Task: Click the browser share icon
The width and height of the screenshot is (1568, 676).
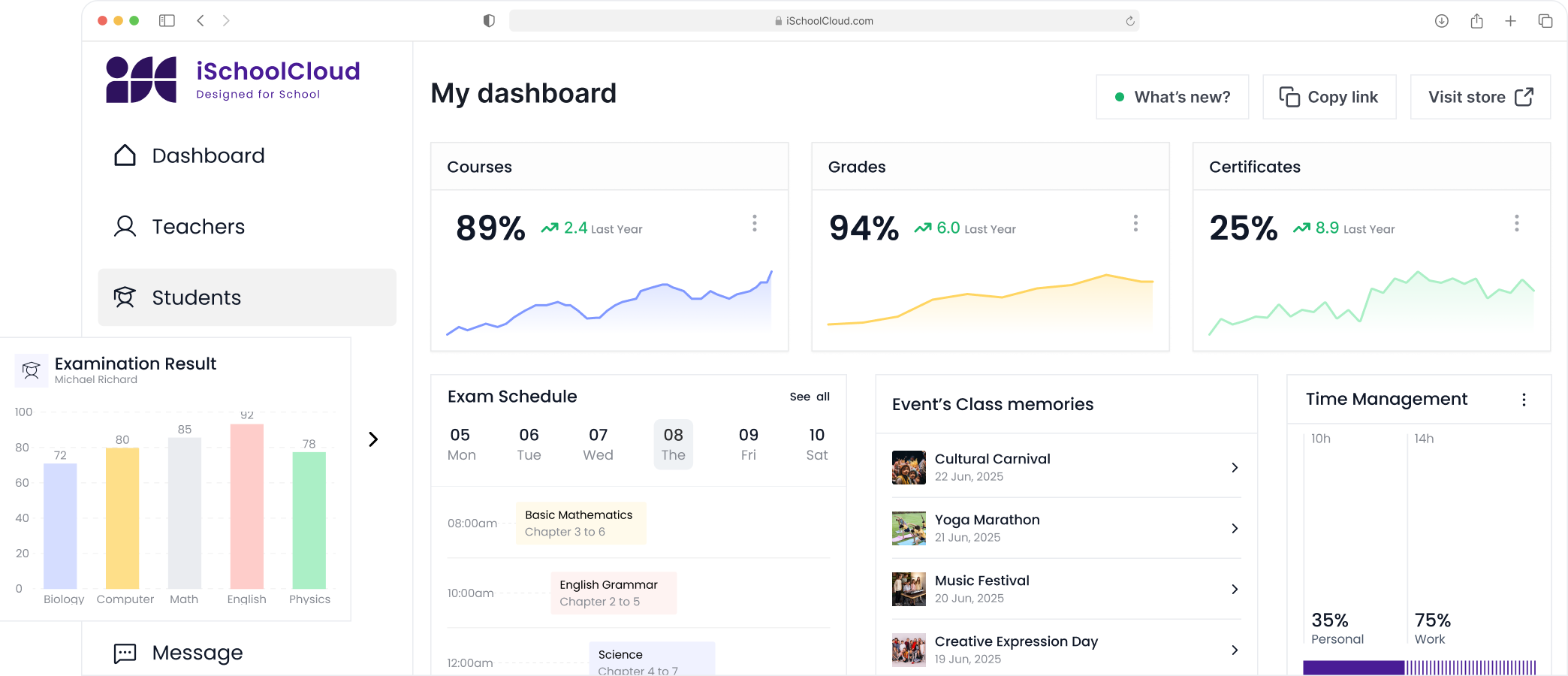Action: (x=1476, y=21)
